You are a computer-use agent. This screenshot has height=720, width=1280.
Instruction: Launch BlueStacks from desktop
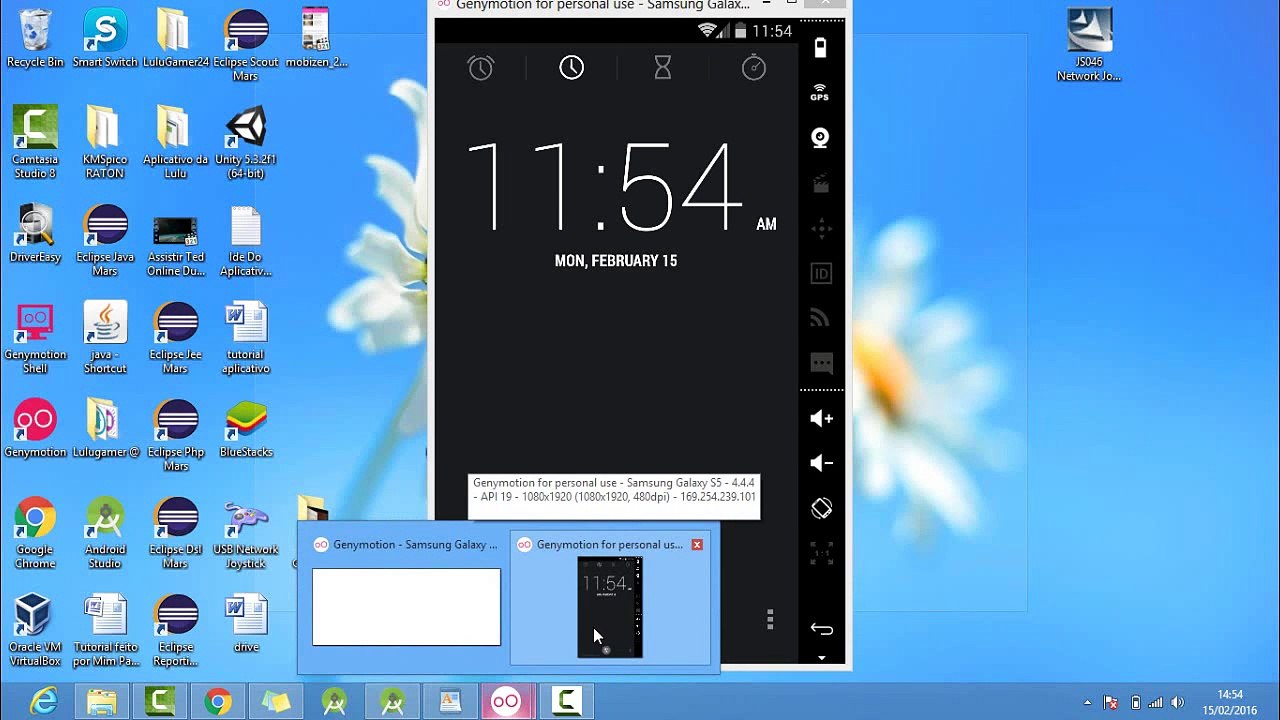point(245,429)
